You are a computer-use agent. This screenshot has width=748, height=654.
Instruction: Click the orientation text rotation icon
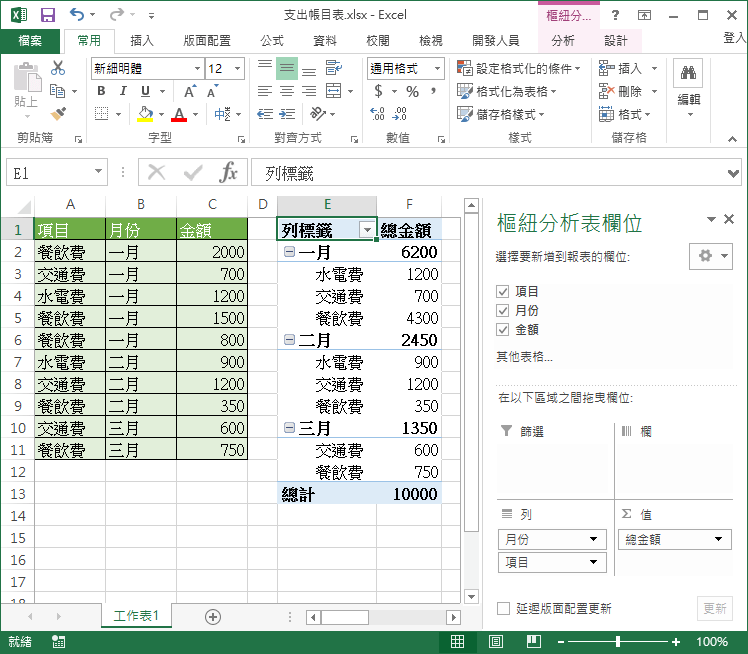point(318,114)
